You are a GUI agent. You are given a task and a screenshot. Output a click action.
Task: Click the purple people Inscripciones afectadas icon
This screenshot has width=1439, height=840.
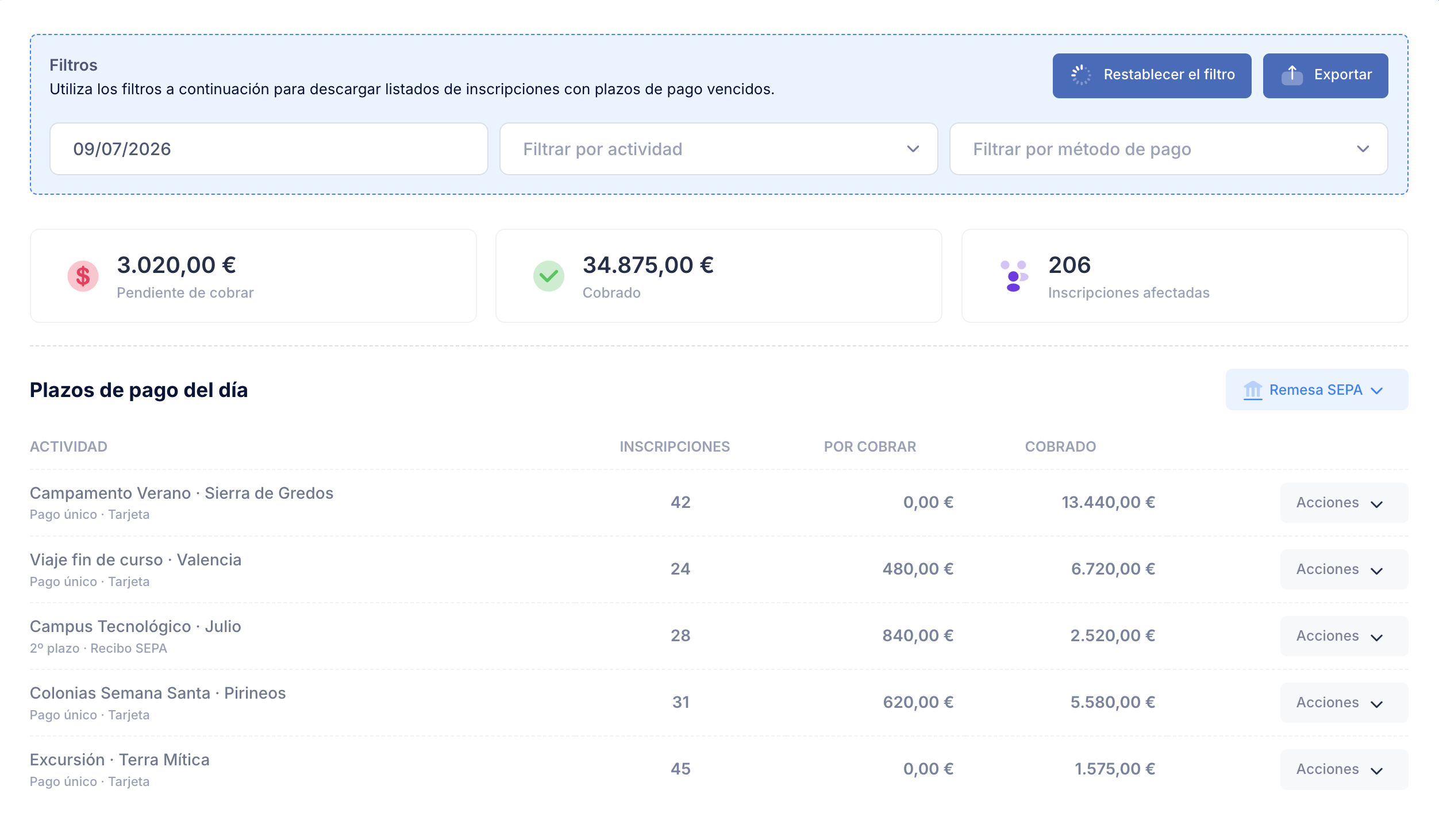[x=1014, y=276]
